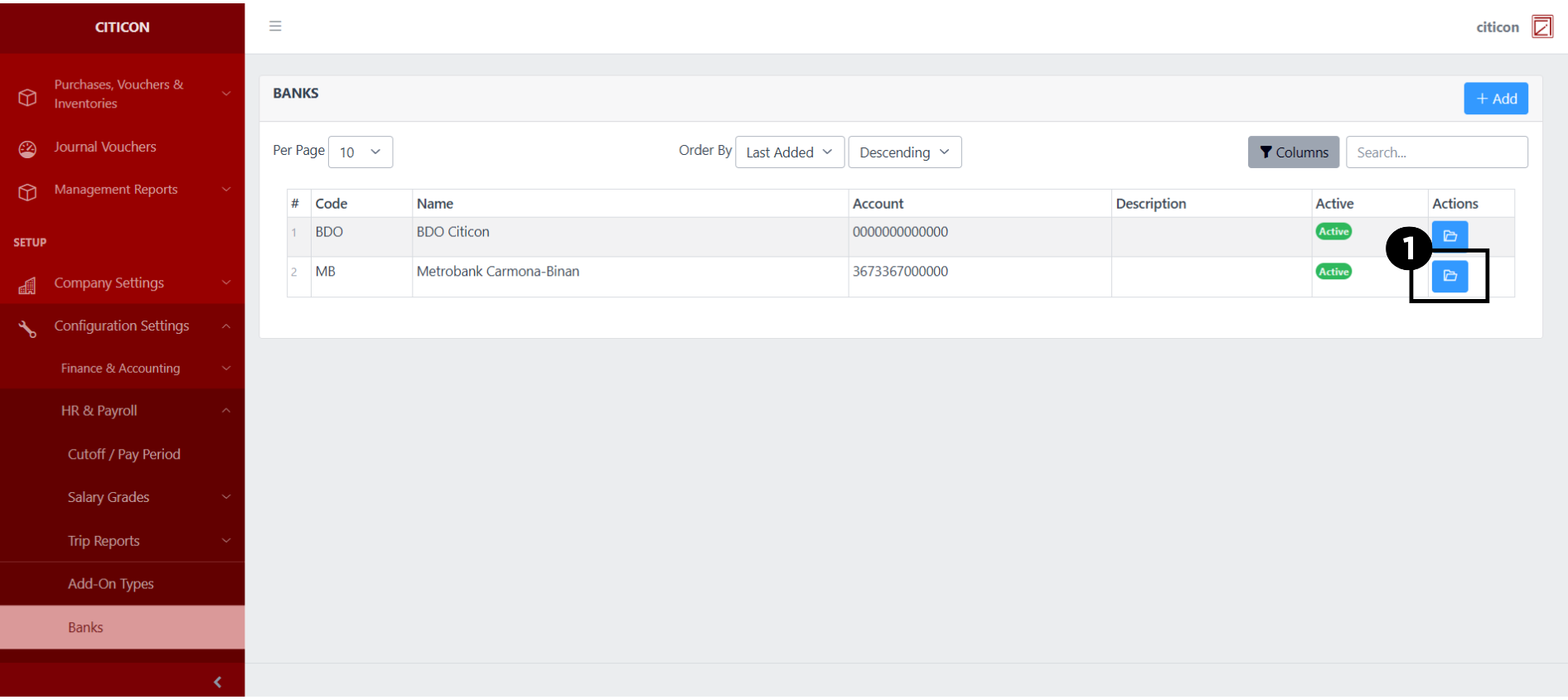Click the Search input field
The image size is (1568, 700).
pos(1436,152)
